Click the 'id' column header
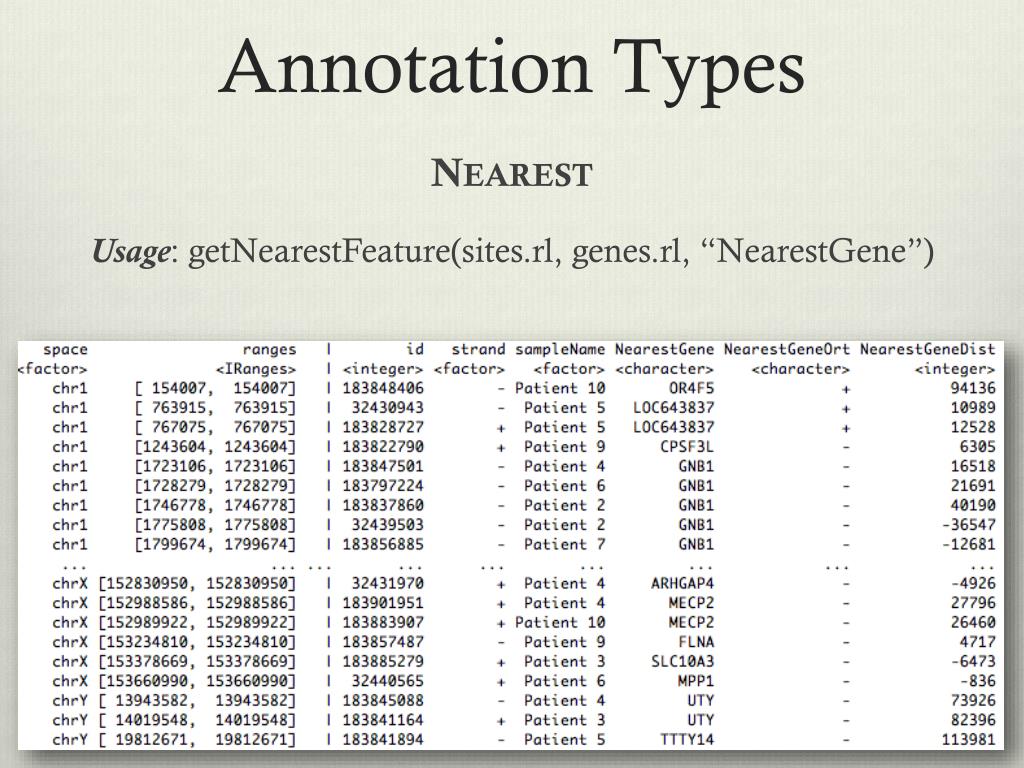The image size is (1024, 768). coord(414,349)
